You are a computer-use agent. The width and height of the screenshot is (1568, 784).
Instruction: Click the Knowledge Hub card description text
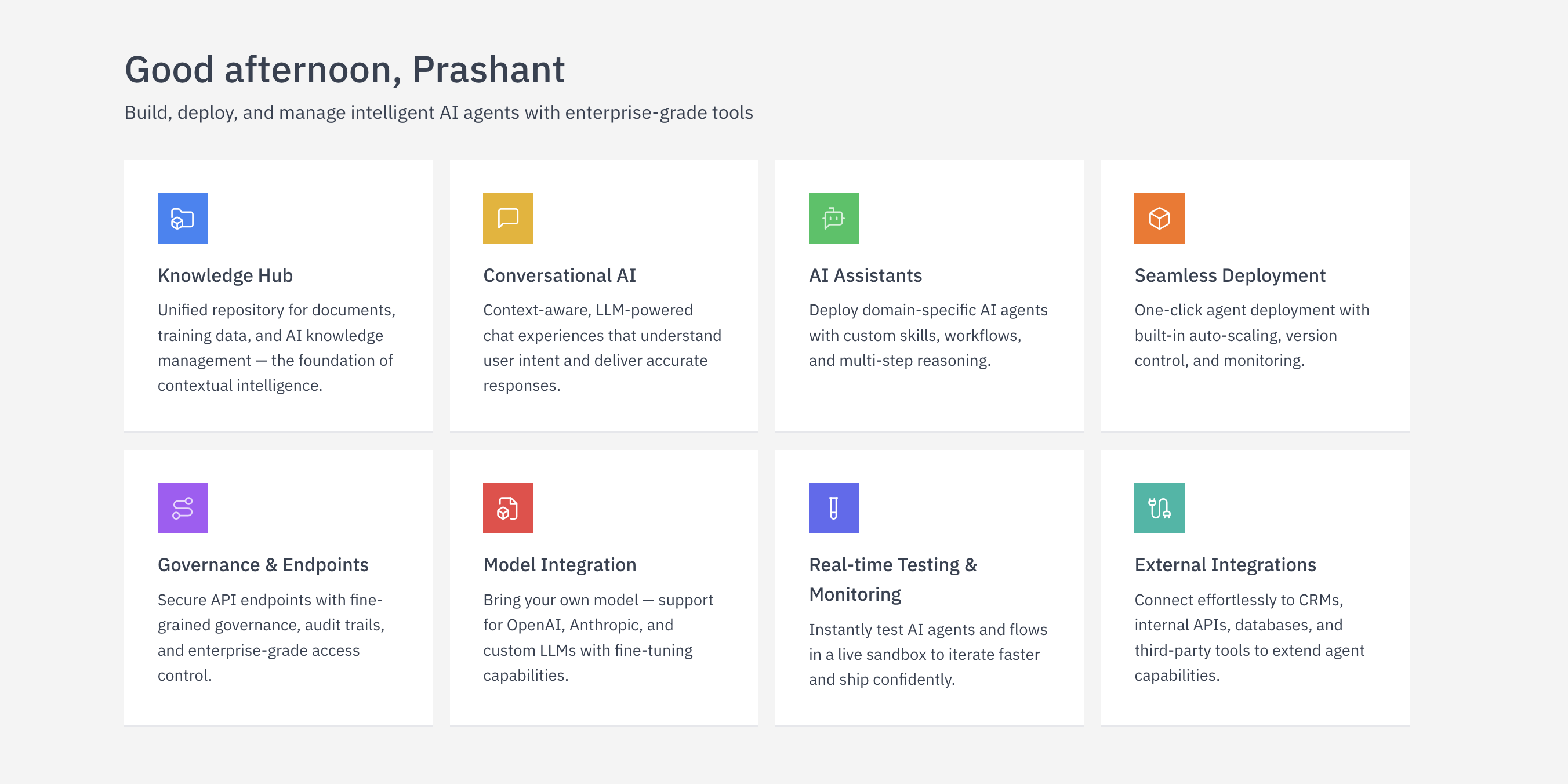pyautogui.click(x=277, y=347)
